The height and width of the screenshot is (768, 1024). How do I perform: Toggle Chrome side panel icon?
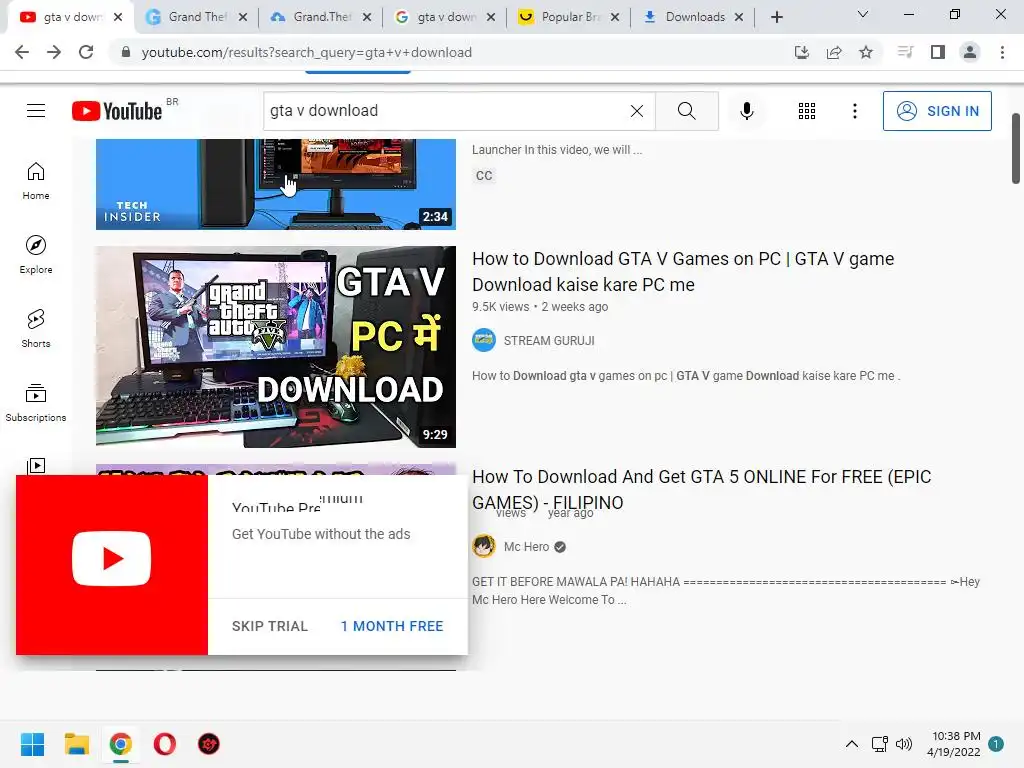[x=938, y=52]
